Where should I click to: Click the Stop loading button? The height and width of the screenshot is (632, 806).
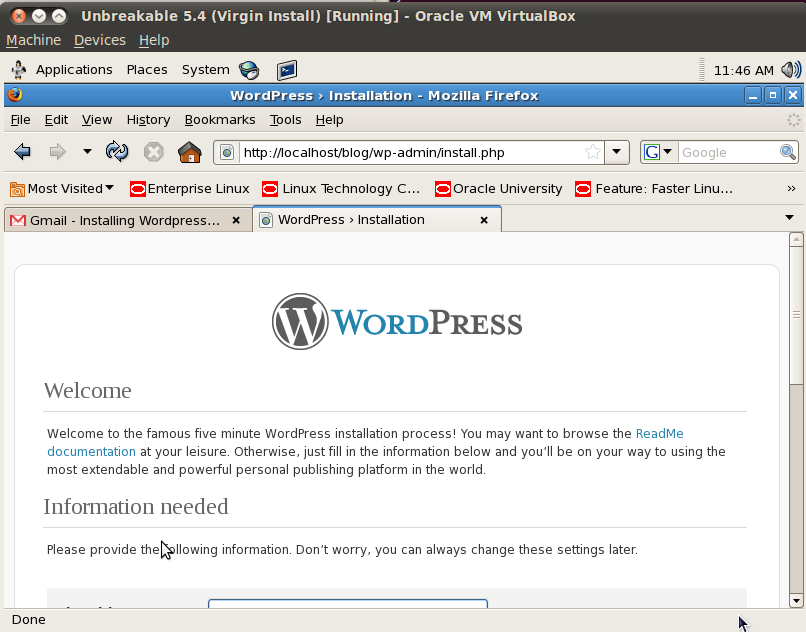pyautogui.click(x=153, y=152)
